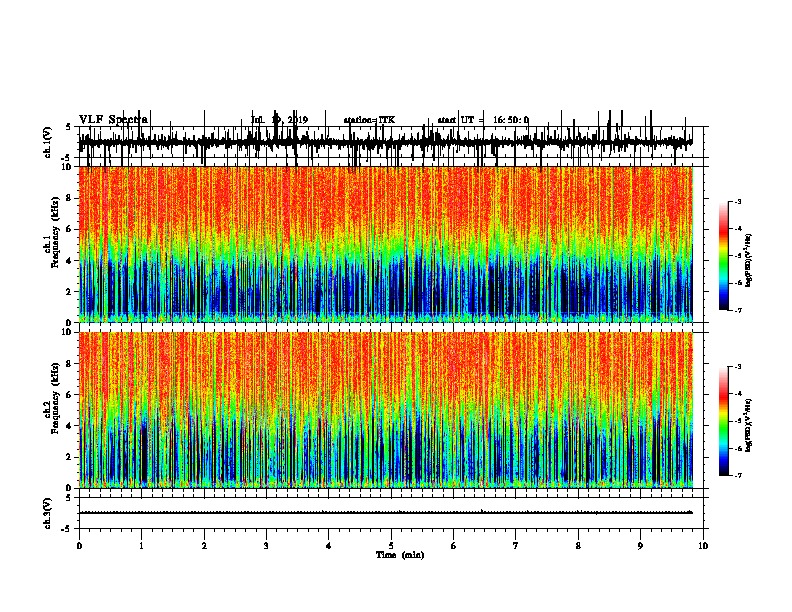Click the '-5' volt tick of ch.3 waveform
Image resolution: width=792 pixels, height=612 pixels.
pos(68,529)
